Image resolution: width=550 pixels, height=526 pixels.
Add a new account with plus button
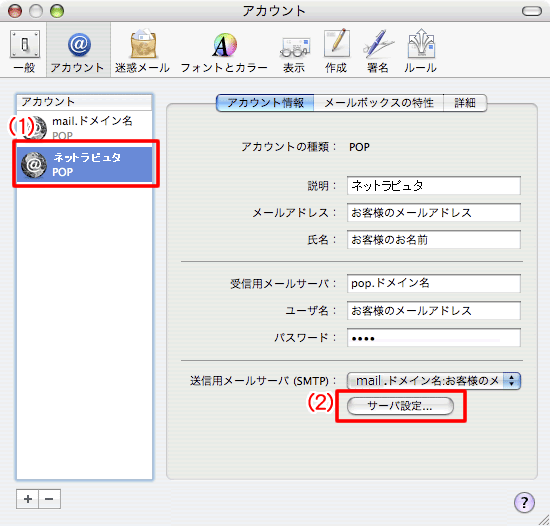pos(28,499)
